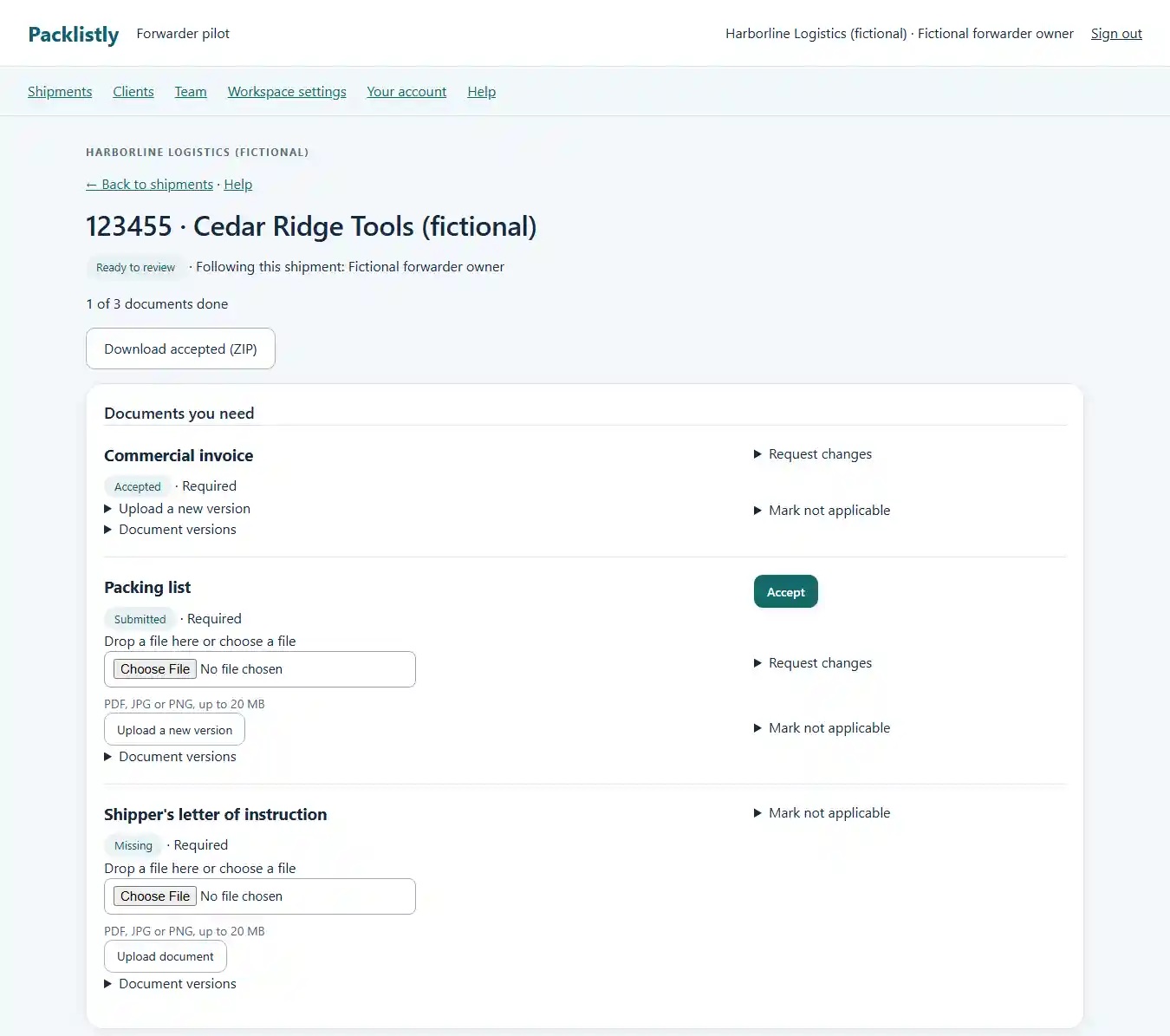This screenshot has width=1170, height=1036.
Task: Open Help in the top navigation
Action: (481, 92)
